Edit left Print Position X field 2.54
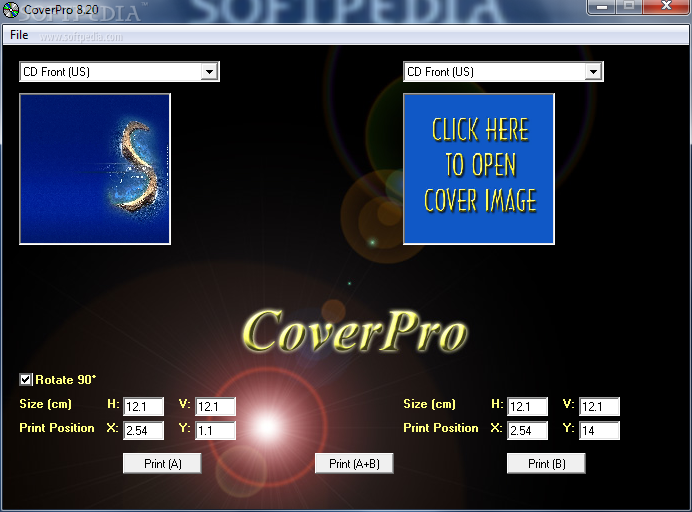692x512 pixels. pyautogui.click(x=143, y=430)
